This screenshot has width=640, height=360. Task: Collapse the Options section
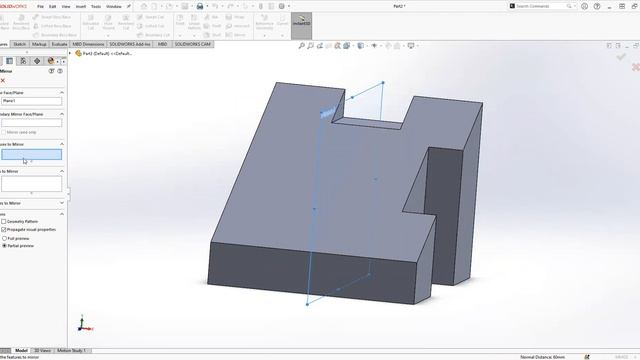click(x=62, y=214)
